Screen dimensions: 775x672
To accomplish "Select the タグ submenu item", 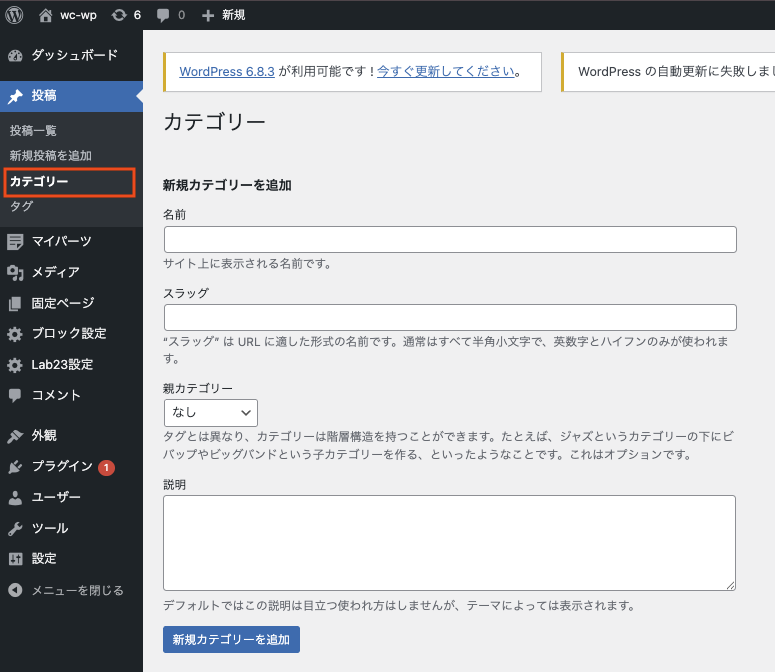I will pyautogui.click(x=21, y=207).
